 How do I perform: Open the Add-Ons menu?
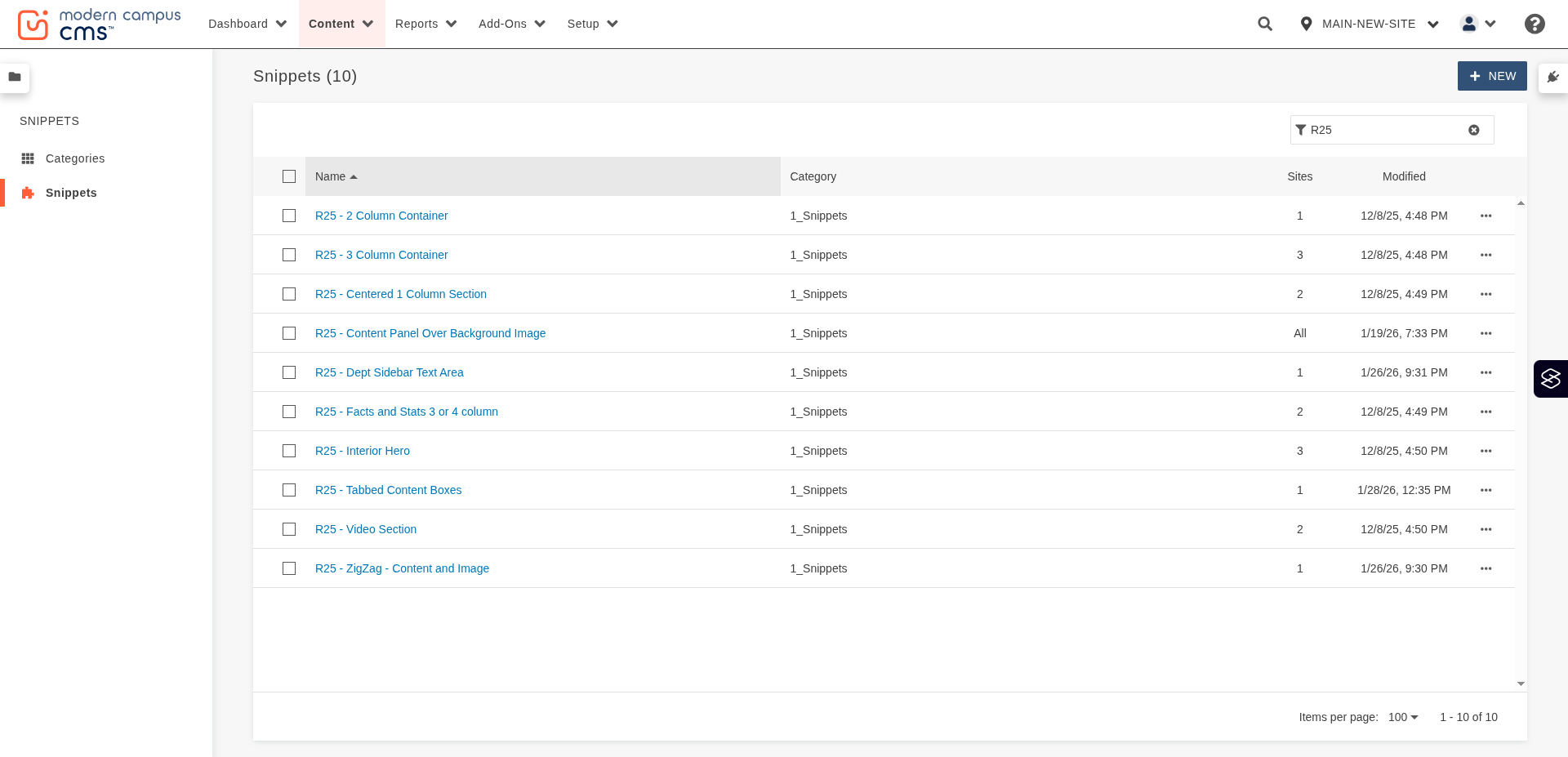click(511, 24)
